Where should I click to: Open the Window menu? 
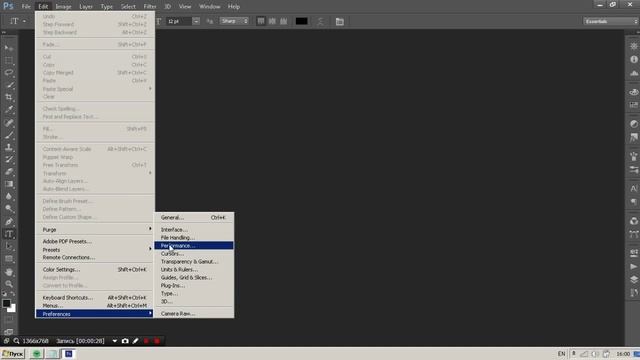pyautogui.click(x=210, y=7)
